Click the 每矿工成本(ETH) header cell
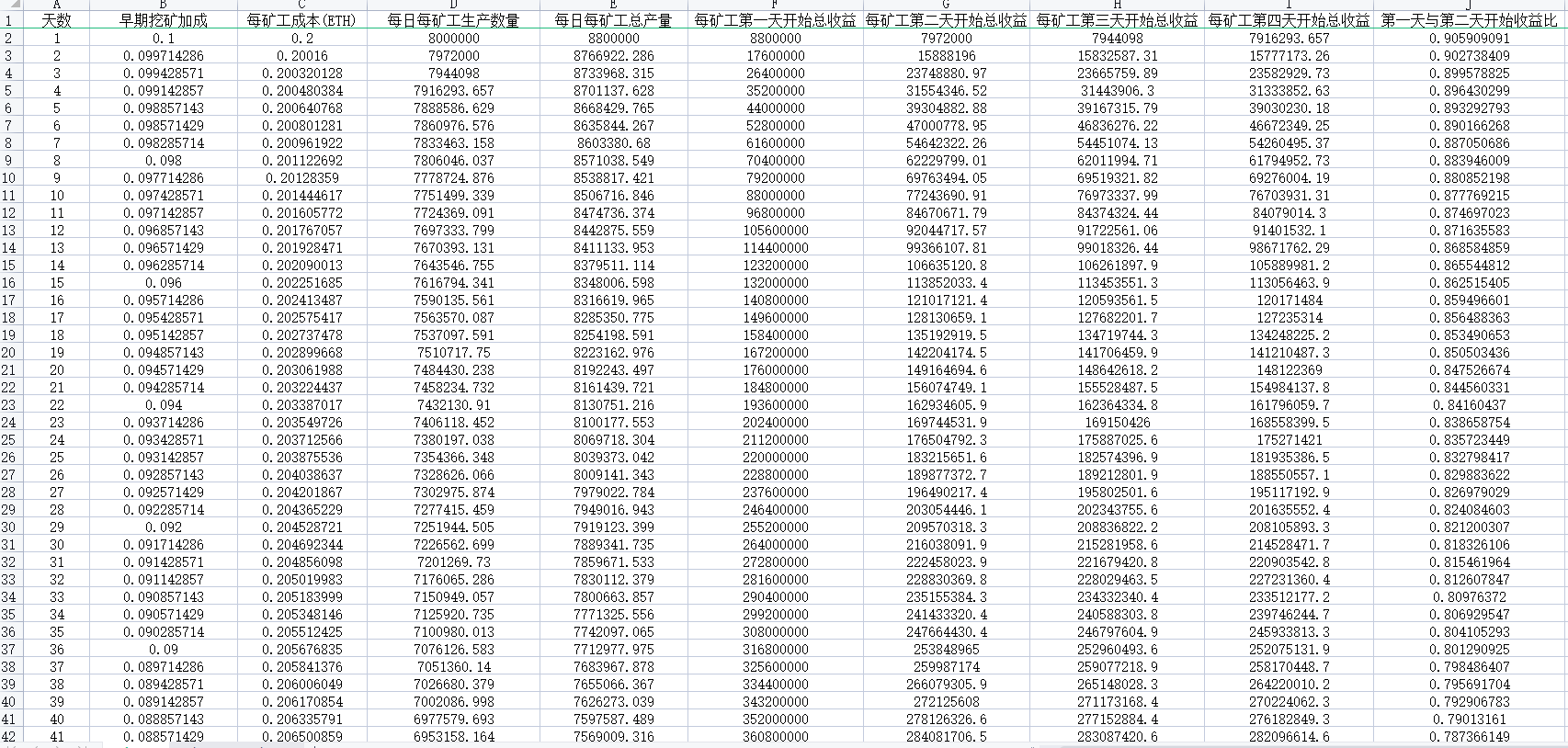 click(x=302, y=20)
